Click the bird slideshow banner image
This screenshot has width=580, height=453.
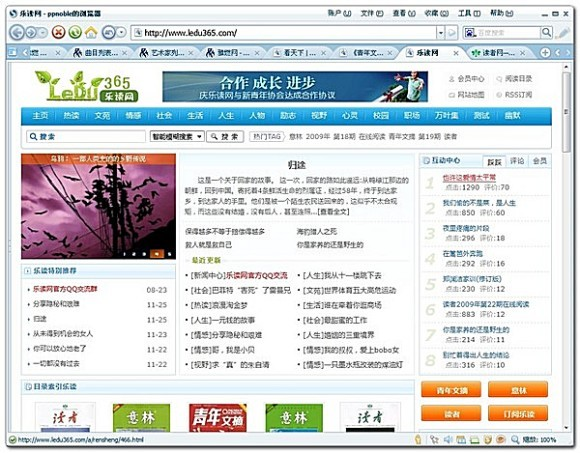tap(98, 206)
